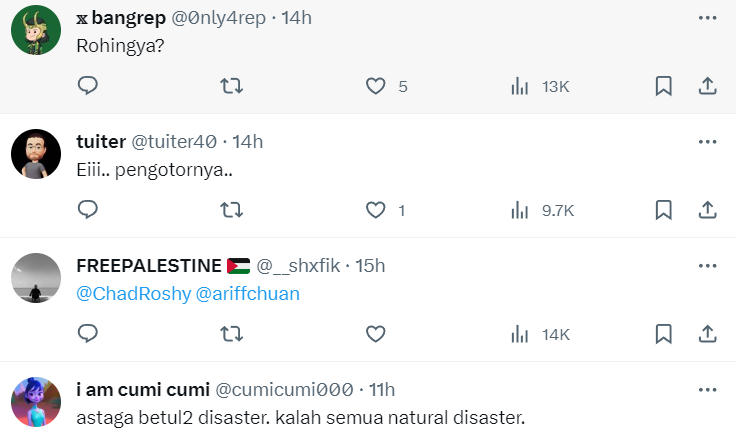Open more options on cumi cumi's tweet
Viewport: 736px width, 437px height.
(707, 389)
